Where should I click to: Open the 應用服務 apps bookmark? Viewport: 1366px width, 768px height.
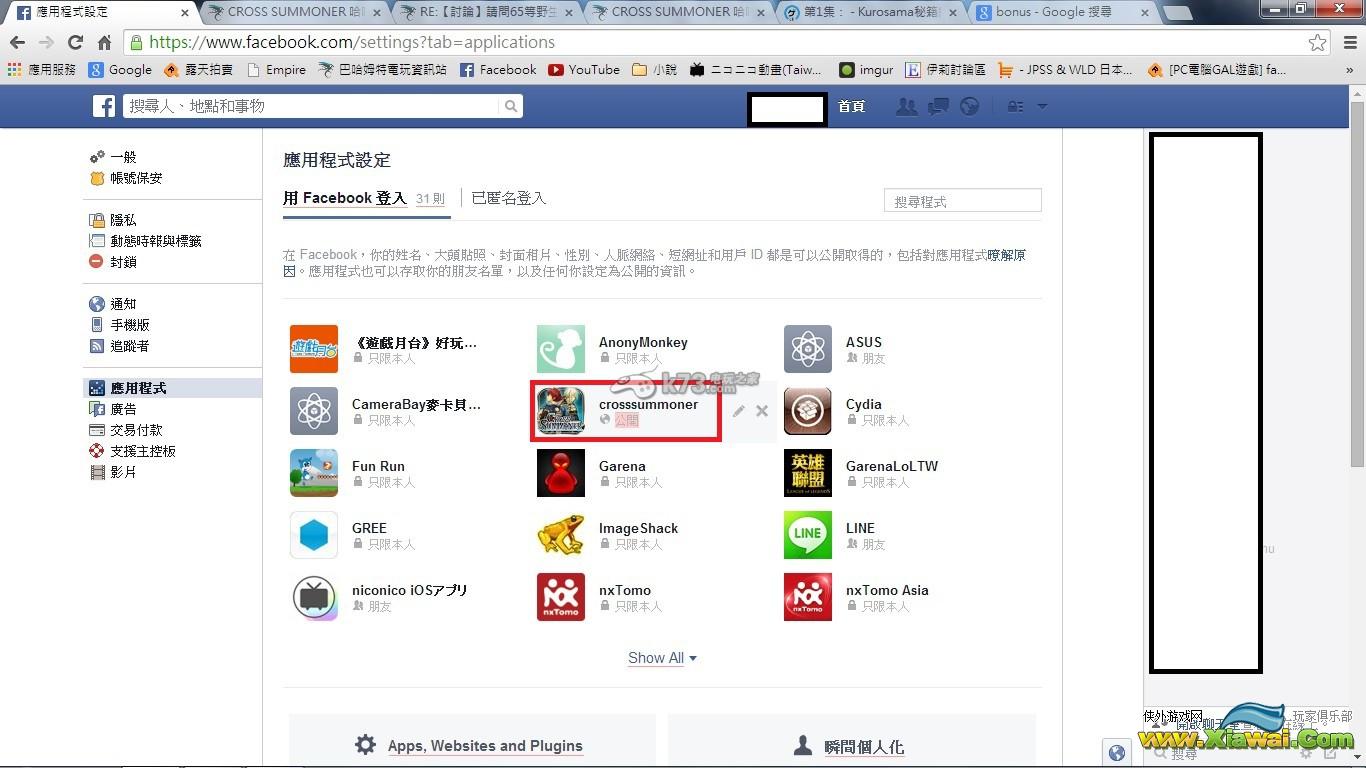42,70
